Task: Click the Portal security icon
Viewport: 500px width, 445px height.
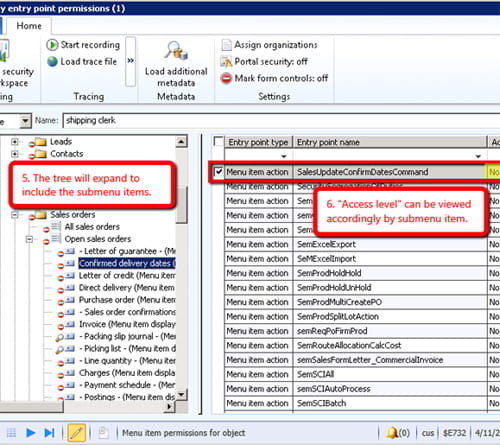Action: 226,62
